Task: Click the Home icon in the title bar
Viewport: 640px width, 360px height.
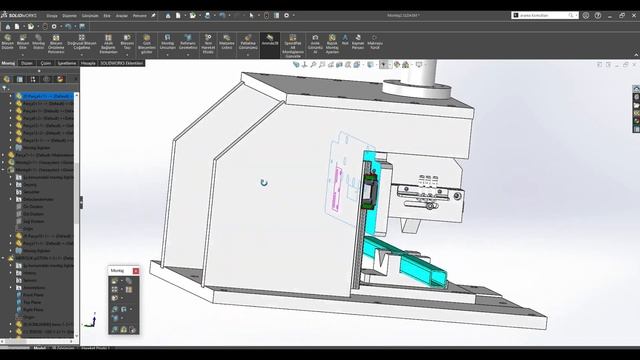Action: [168, 16]
